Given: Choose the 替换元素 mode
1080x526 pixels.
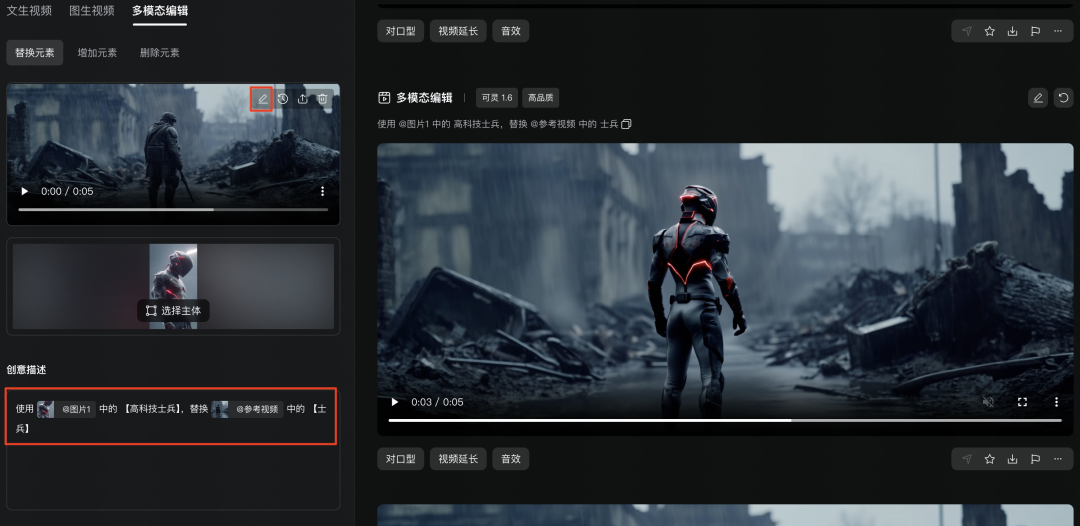Looking at the screenshot, I should [x=34, y=52].
